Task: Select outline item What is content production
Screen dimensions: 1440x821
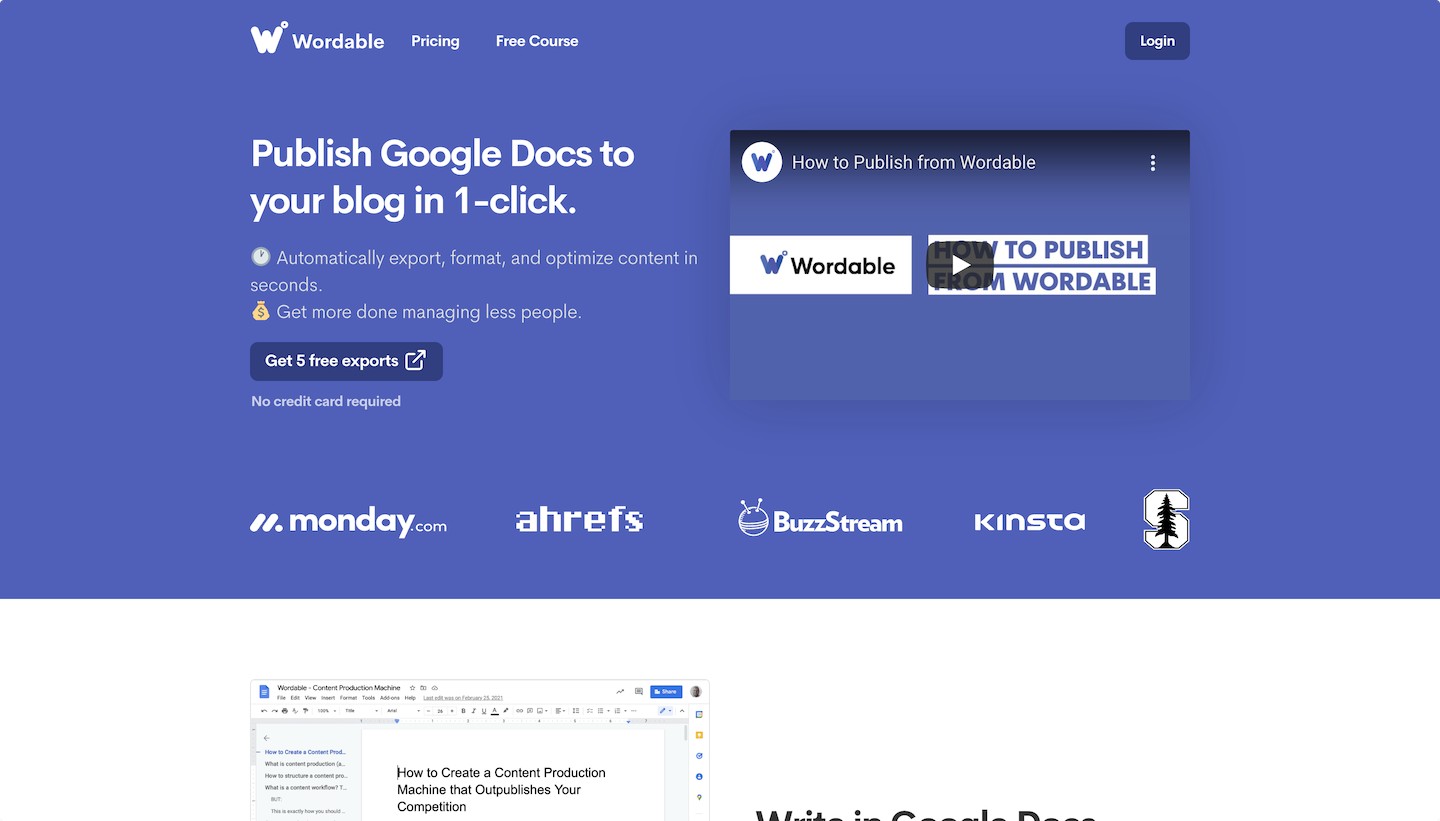Action: (x=305, y=764)
